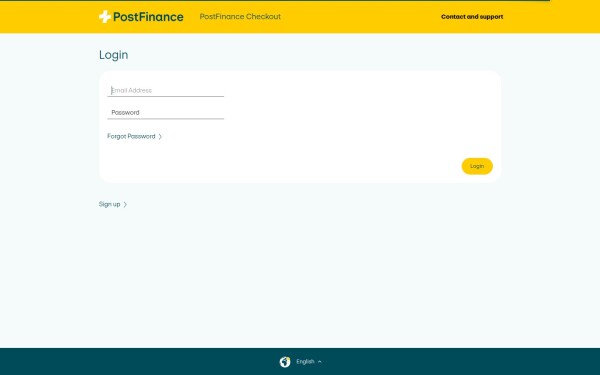The width and height of the screenshot is (600, 375).
Task: Click the PostFinance logo in the header
Action: (x=141, y=17)
